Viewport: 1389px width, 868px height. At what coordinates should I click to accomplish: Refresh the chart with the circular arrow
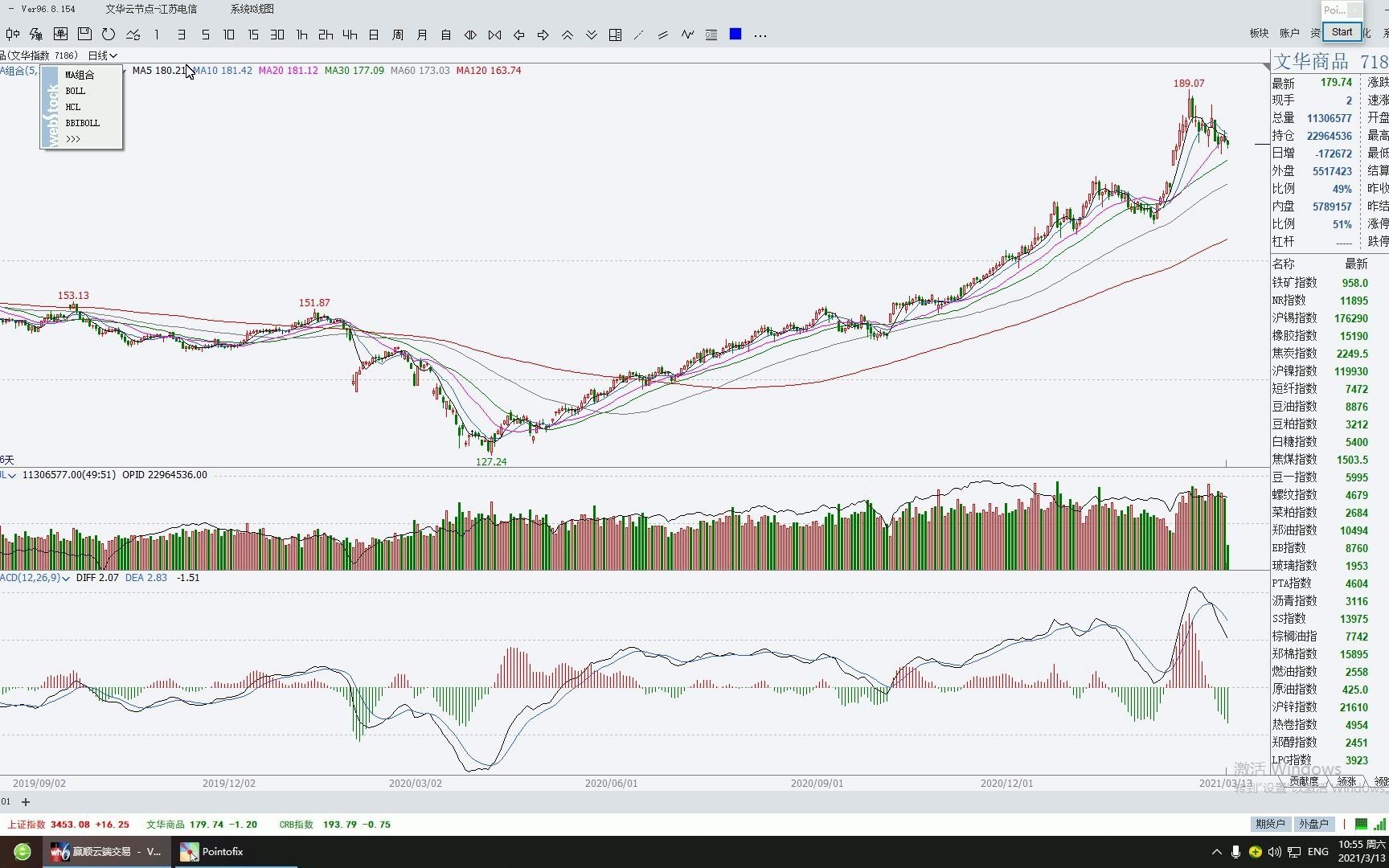[109, 35]
